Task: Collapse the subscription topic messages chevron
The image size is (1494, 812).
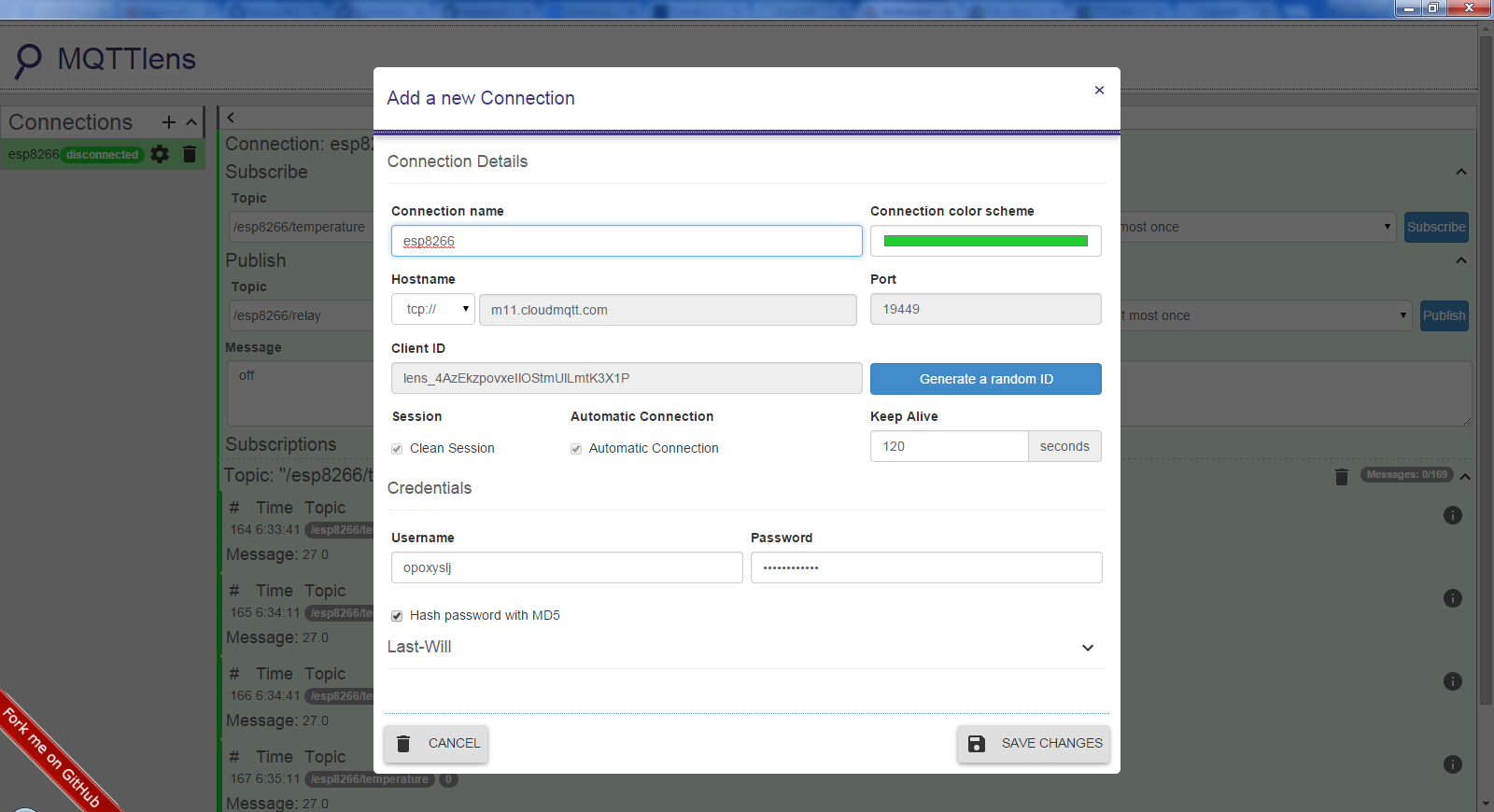Action: click(1465, 477)
